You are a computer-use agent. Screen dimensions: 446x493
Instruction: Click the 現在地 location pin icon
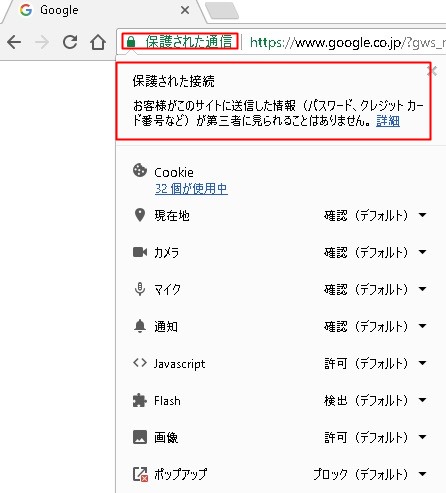coord(140,215)
